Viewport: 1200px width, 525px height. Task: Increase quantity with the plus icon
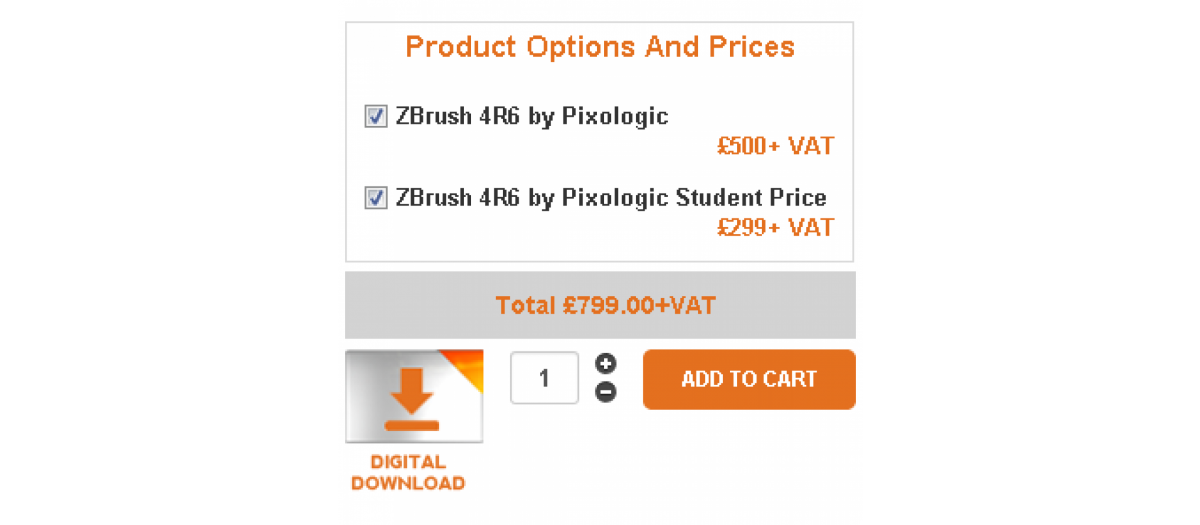[x=605, y=364]
